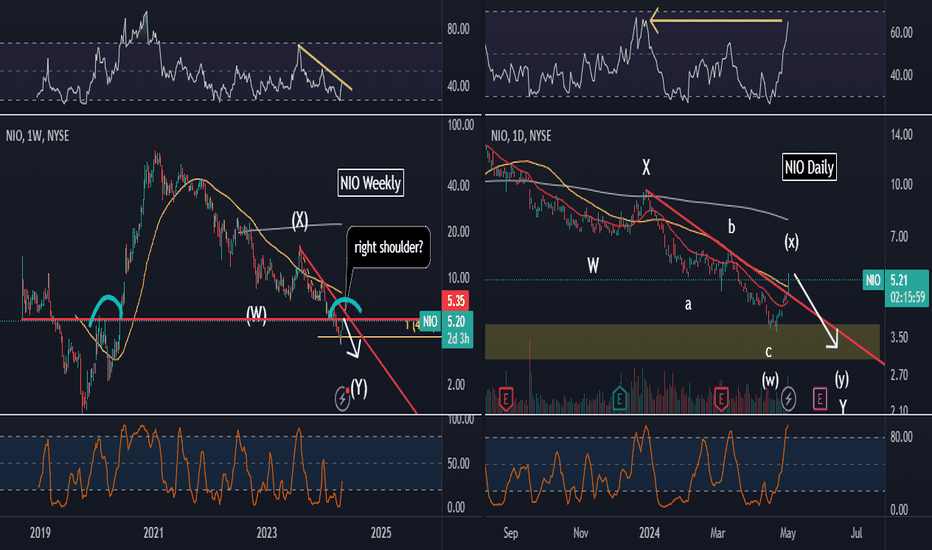Viewport: 932px width, 550px height.
Task: Click the NIO 5.21 daily price label
Action: [897, 279]
